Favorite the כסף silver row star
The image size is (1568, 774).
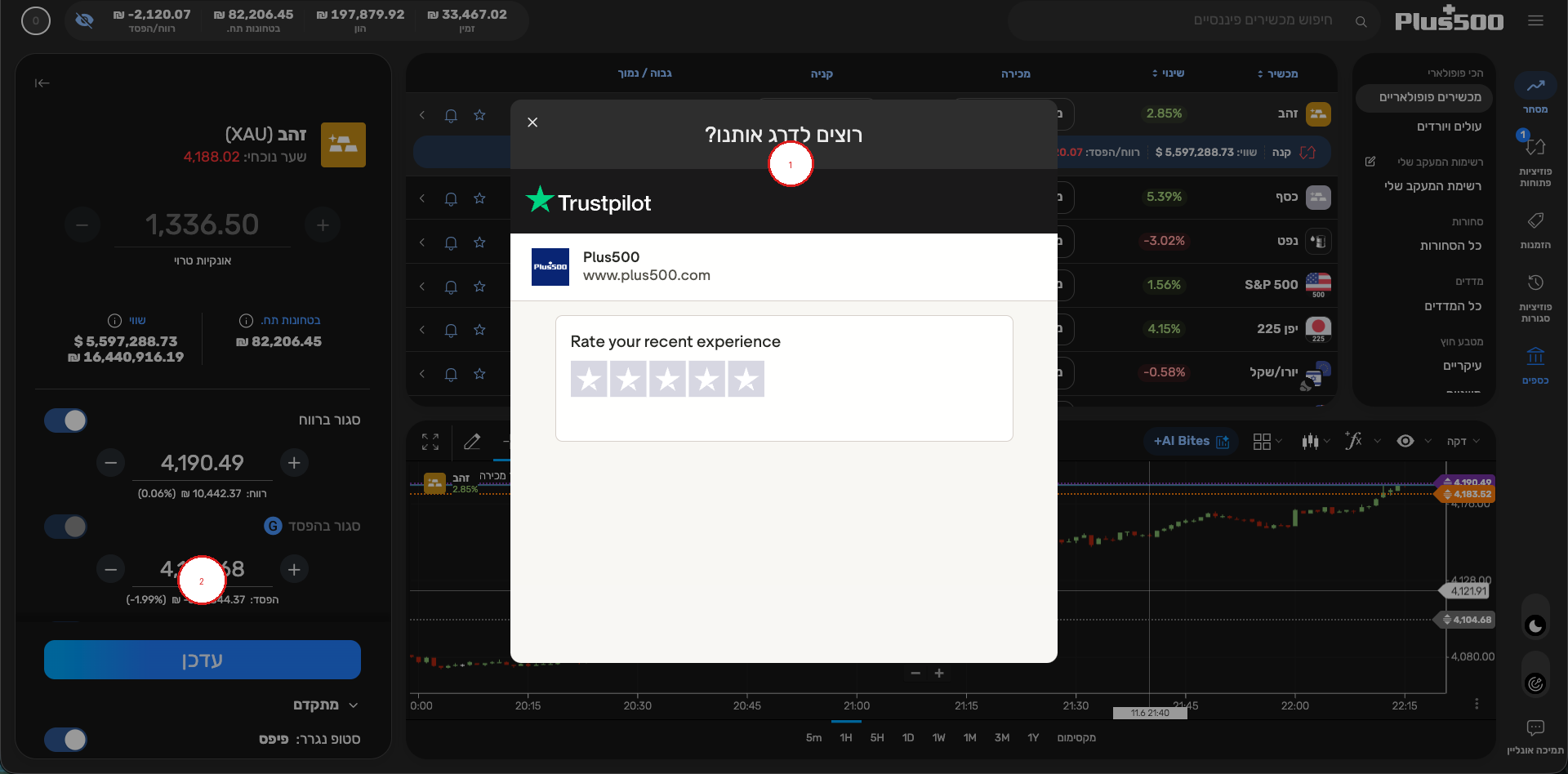479,198
